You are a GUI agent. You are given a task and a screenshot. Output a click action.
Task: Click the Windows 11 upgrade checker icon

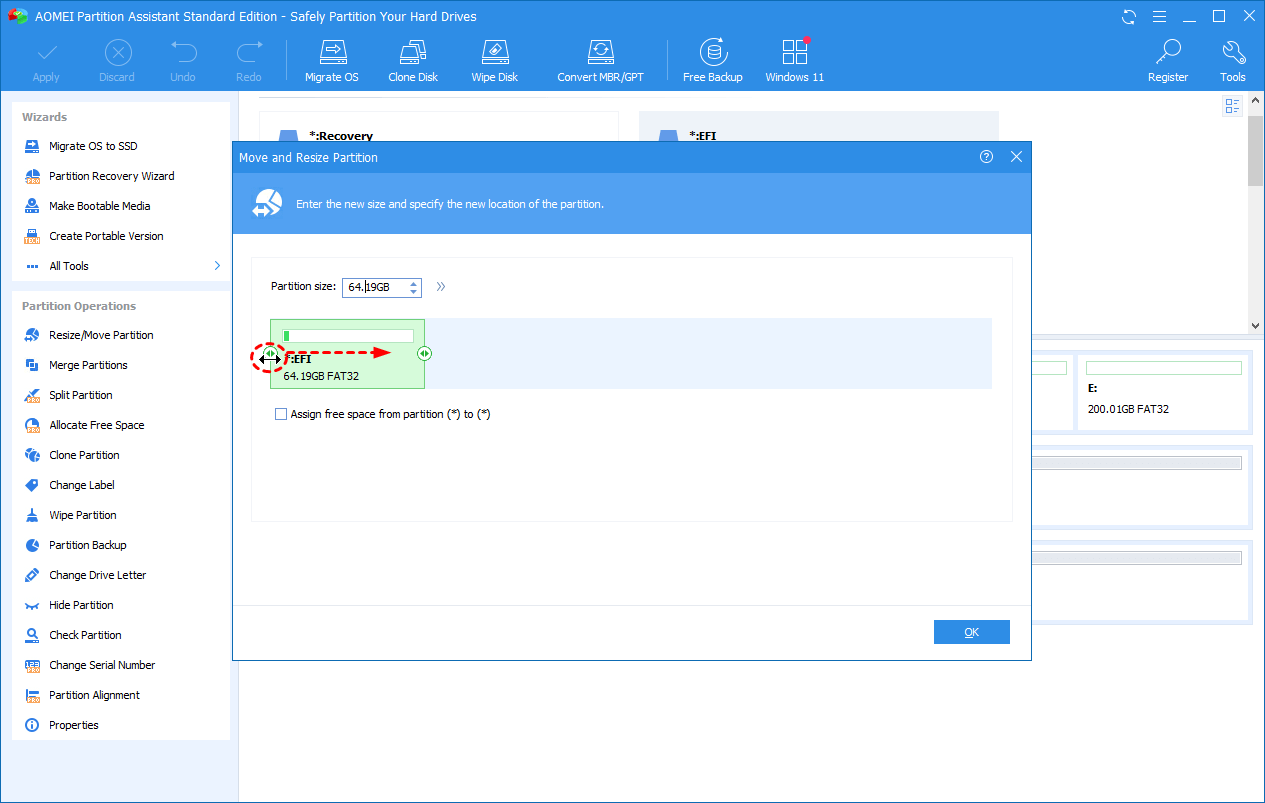pyautogui.click(x=793, y=58)
